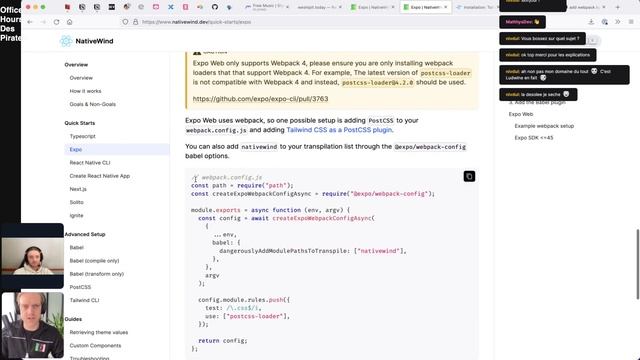Click the upper webcam thumbnail
The height and width of the screenshot is (360, 640).
(x=32, y=256)
